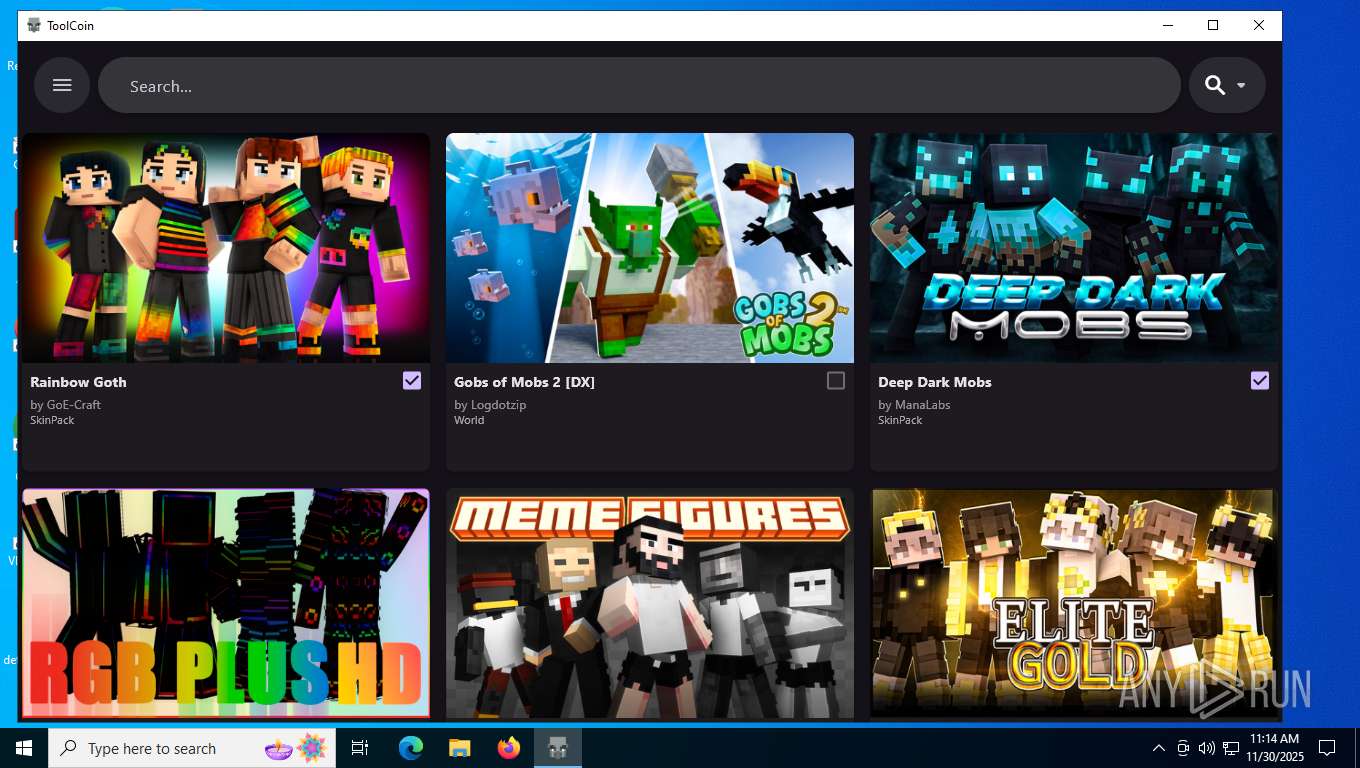The height and width of the screenshot is (768, 1360).
Task: Click the "World" type label under Gobs of Mobs
Action: 469,420
